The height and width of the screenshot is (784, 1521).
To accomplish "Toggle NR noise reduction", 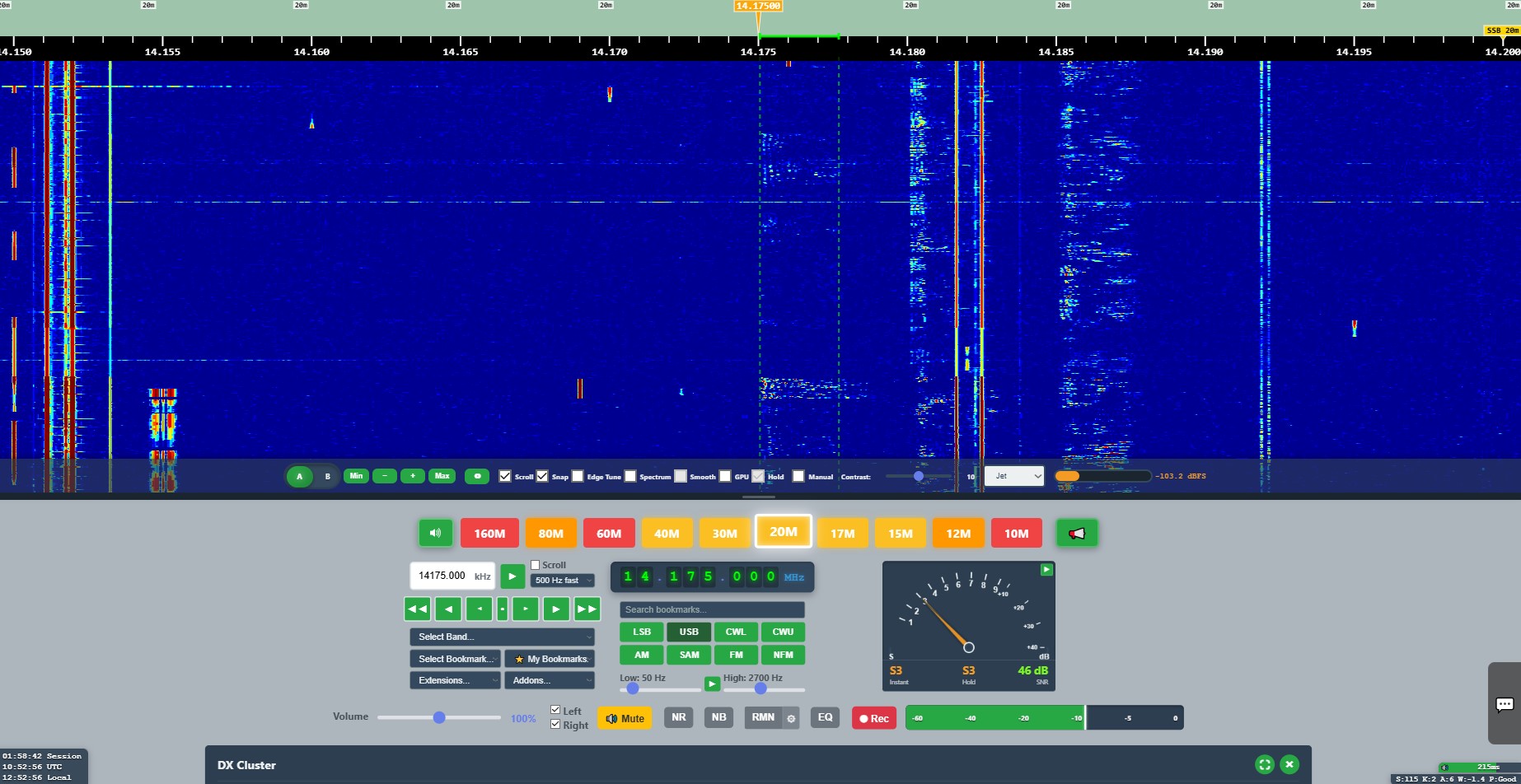I will (x=679, y=717).
